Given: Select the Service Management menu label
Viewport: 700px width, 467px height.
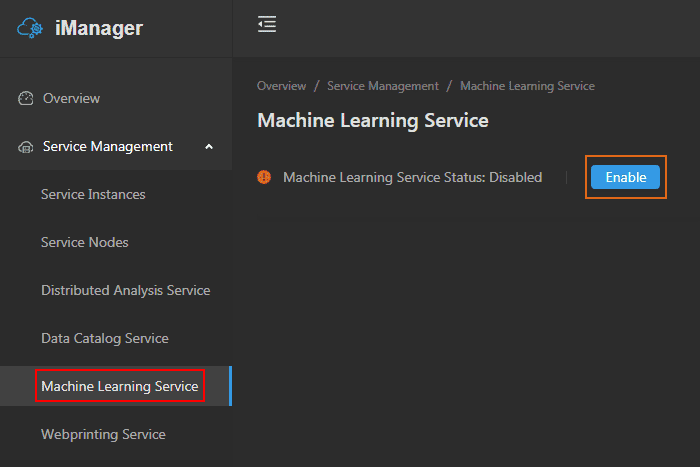Looking at the screenshot, I should [108, 147].
